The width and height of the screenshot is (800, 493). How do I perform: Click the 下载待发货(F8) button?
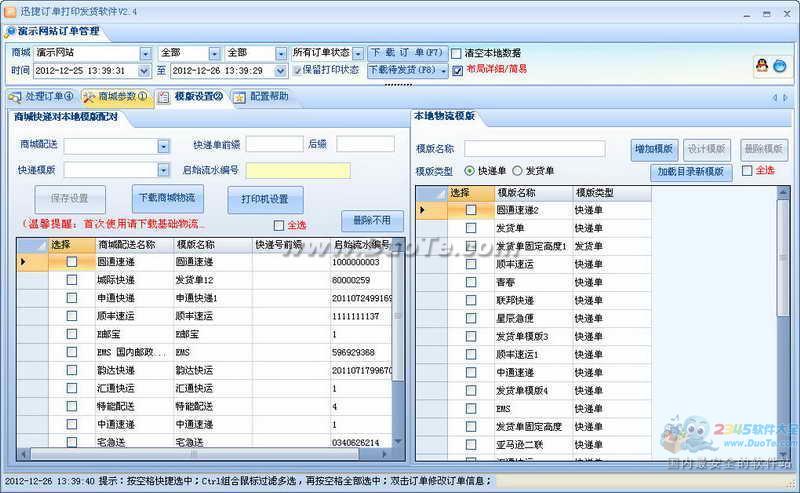tap(403, 70)
